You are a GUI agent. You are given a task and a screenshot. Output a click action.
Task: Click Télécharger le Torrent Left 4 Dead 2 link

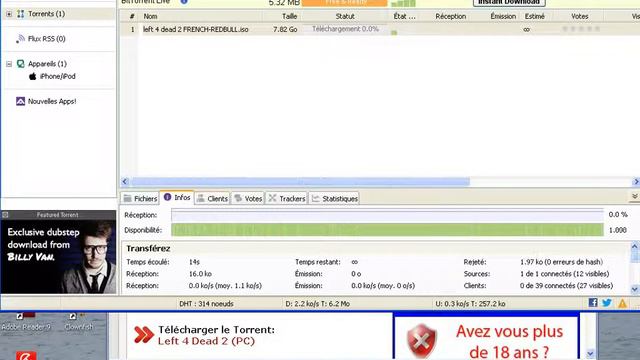coord(216,335)
